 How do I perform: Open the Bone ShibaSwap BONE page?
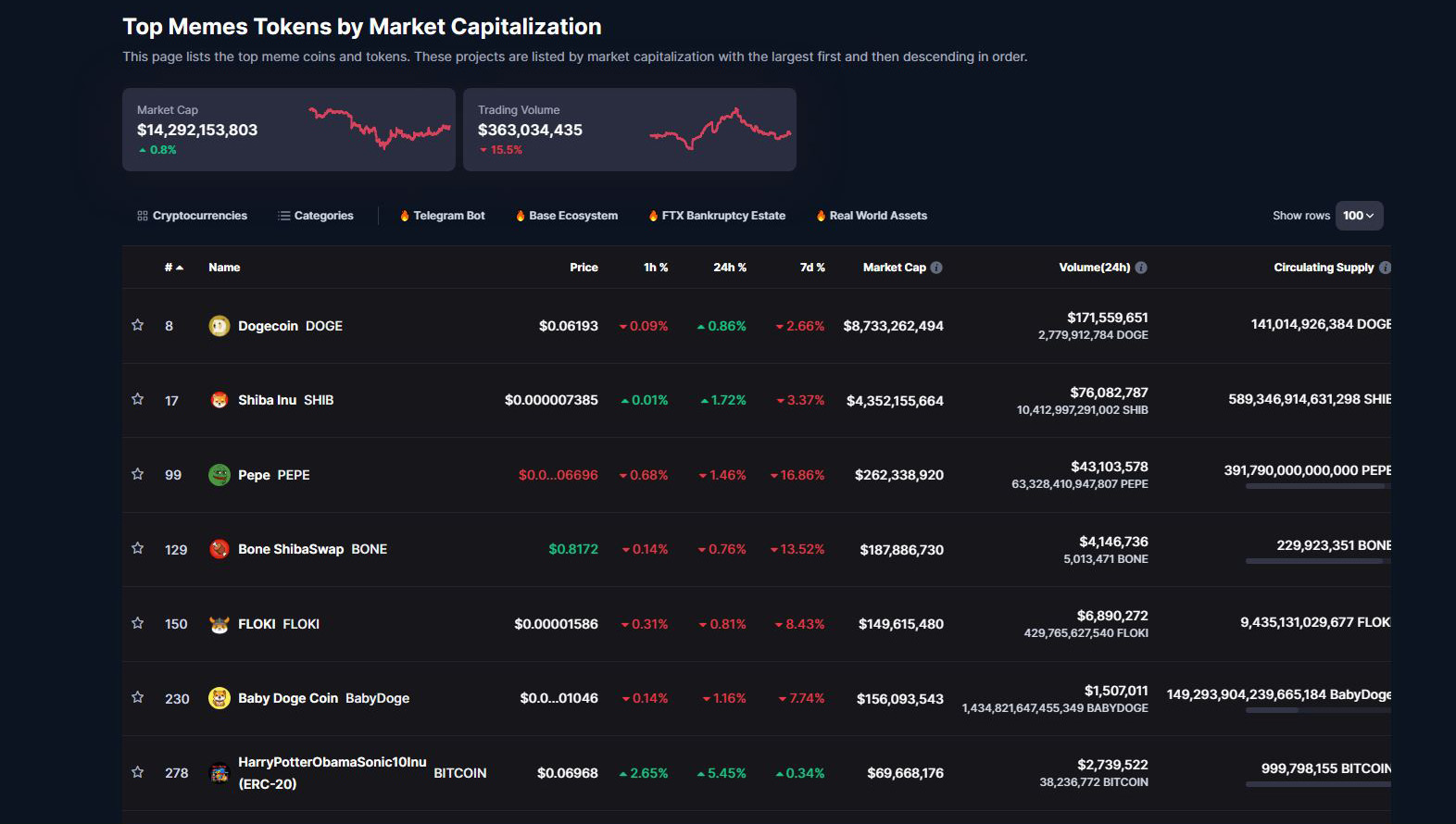coord(312,549)
